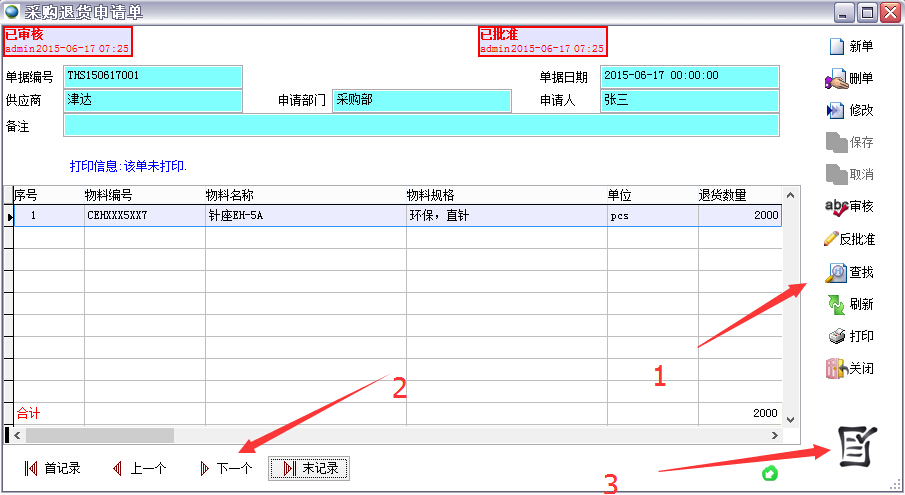Click the vertical scrollbar down arrow
905x495 pixels.
click(x=789, y=419)
